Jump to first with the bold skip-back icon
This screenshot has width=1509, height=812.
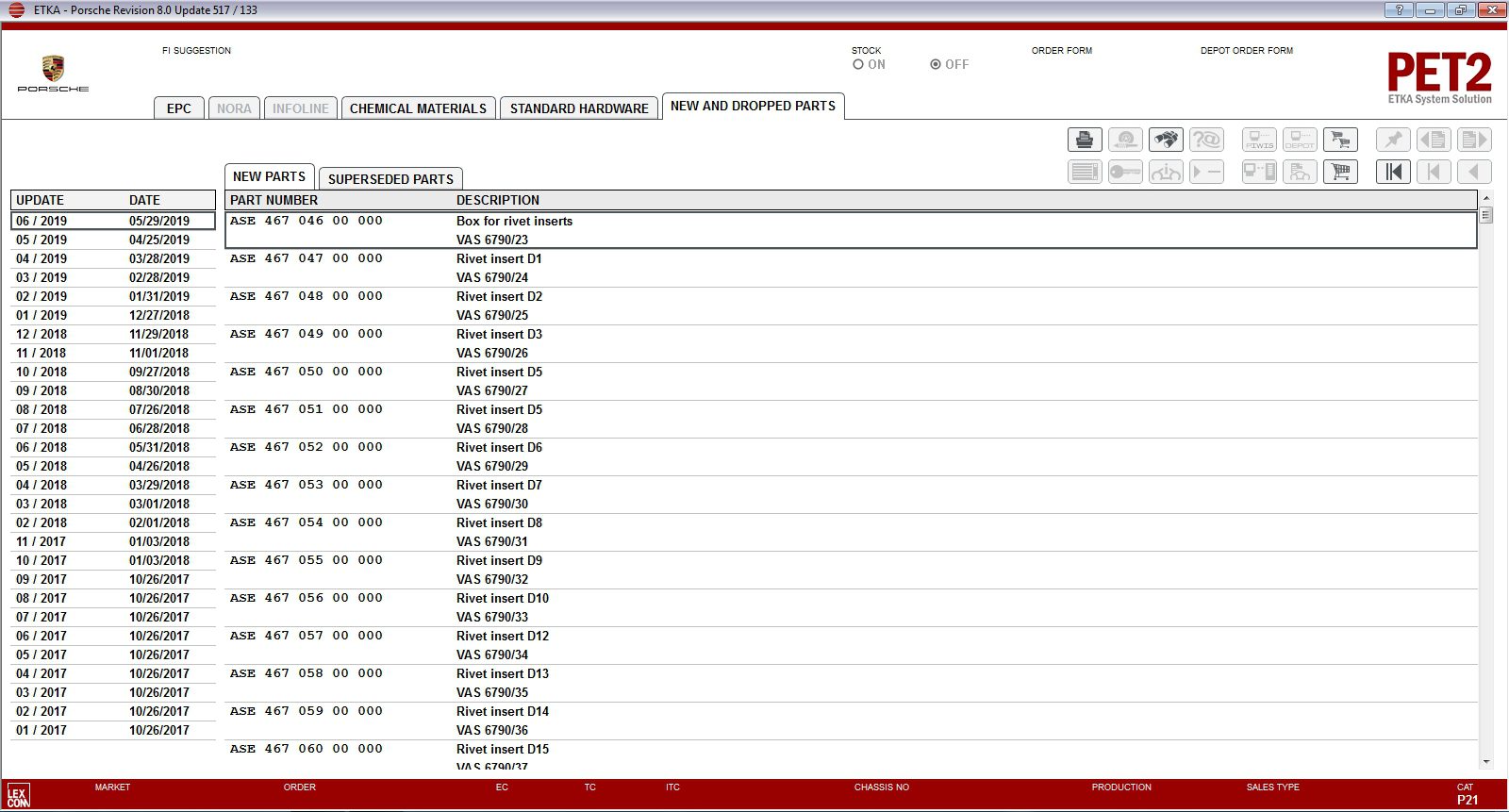[1393, 172]
